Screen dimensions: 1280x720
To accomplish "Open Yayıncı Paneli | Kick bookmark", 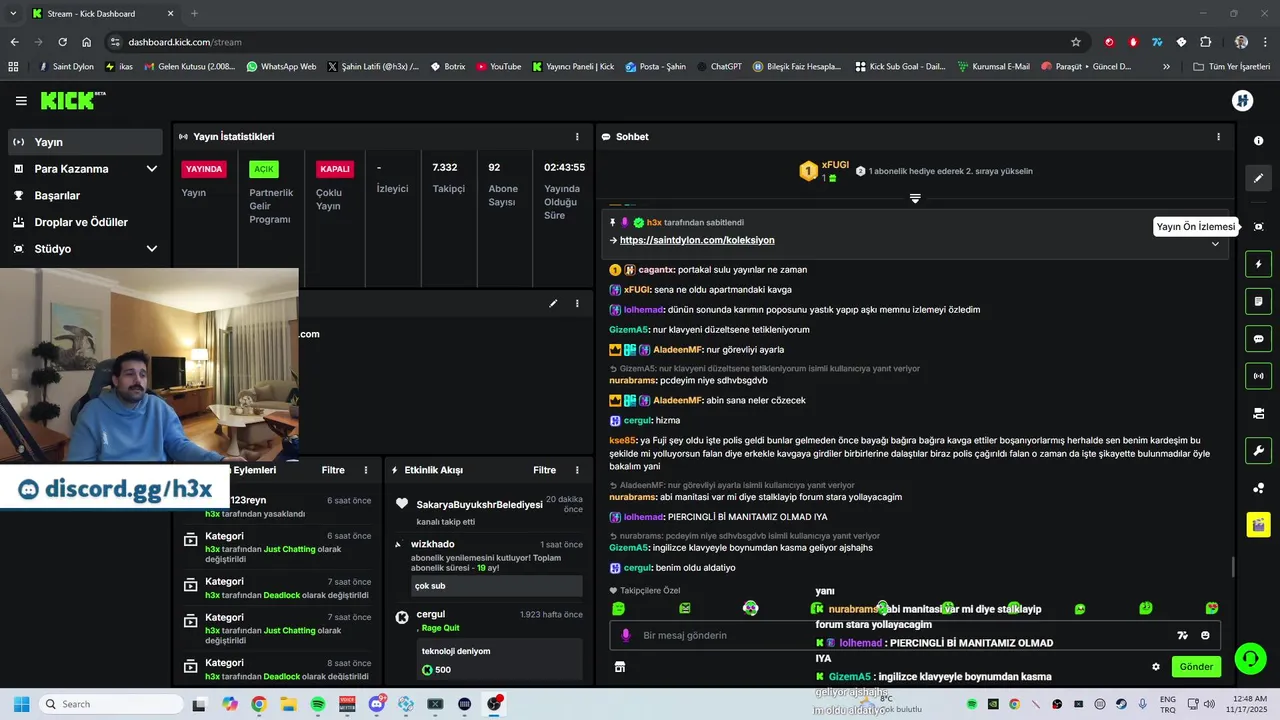I will (x=573, y=67).
